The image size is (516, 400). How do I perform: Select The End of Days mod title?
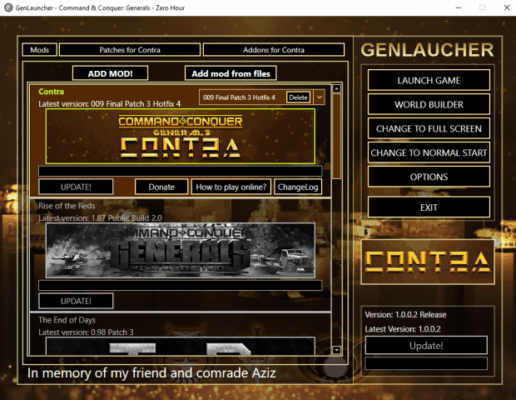(x=67, y=320)
